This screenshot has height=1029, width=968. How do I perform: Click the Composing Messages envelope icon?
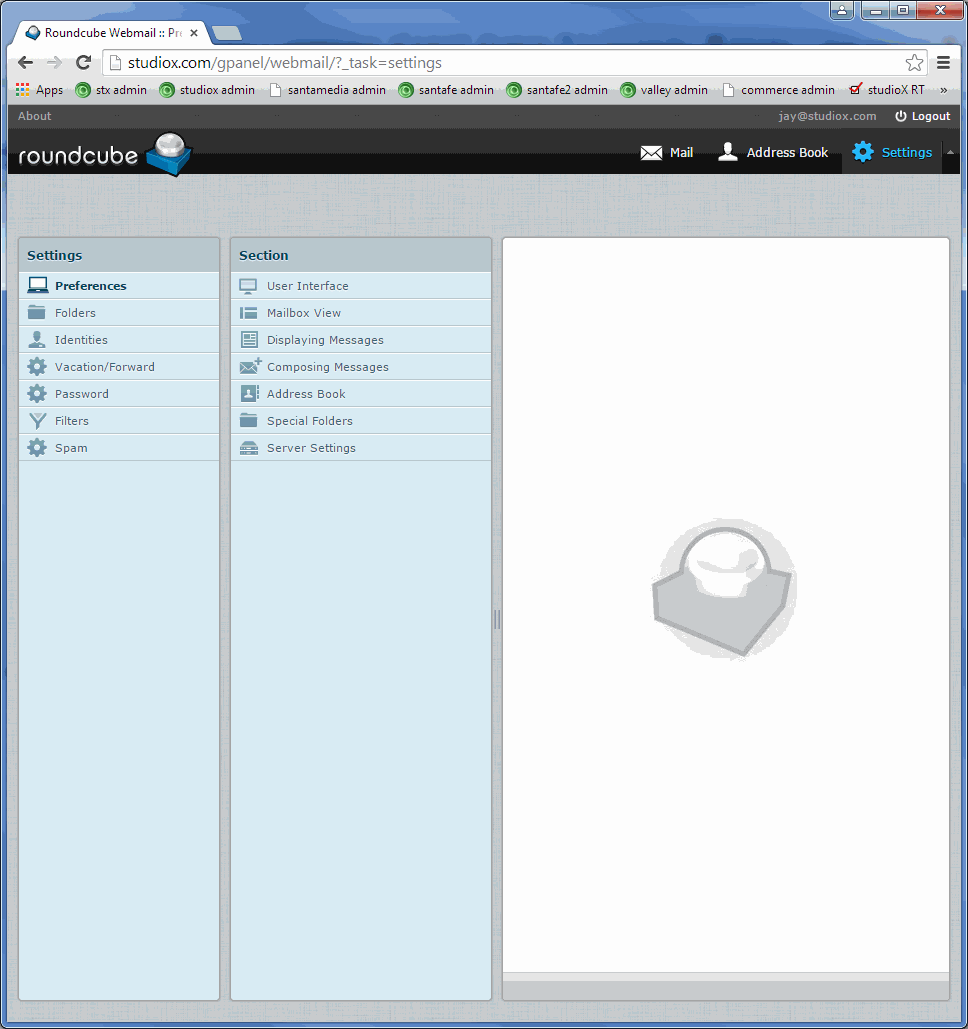(x=250, y=367)
